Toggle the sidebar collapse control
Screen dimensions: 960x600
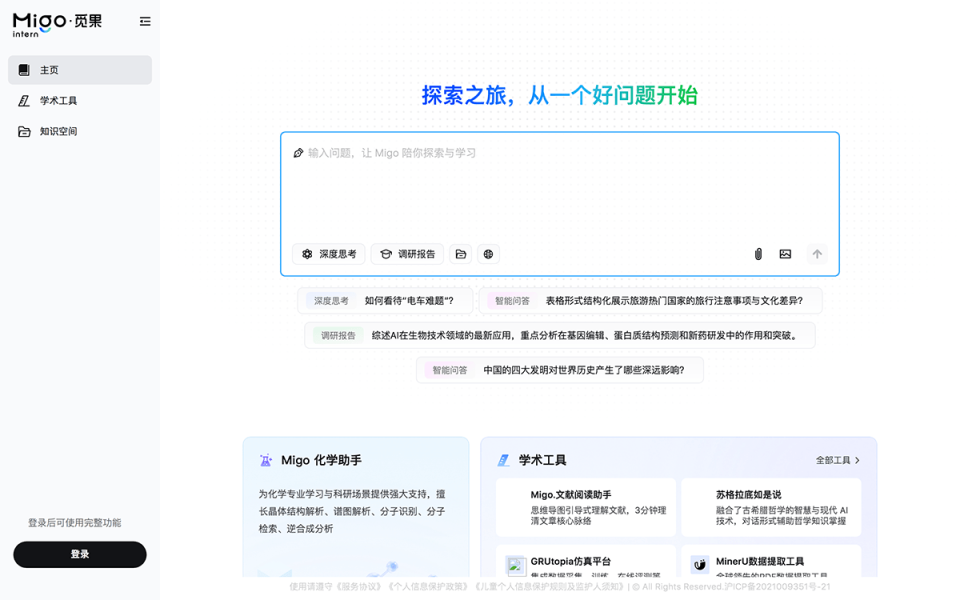point(145,21)
